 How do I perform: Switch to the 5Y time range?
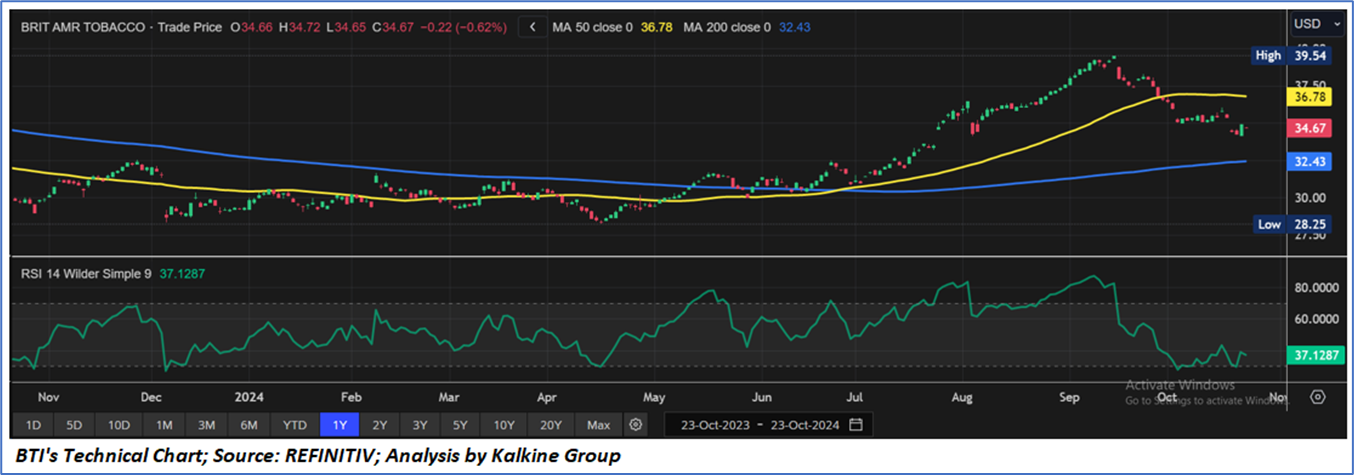[460, 425]
